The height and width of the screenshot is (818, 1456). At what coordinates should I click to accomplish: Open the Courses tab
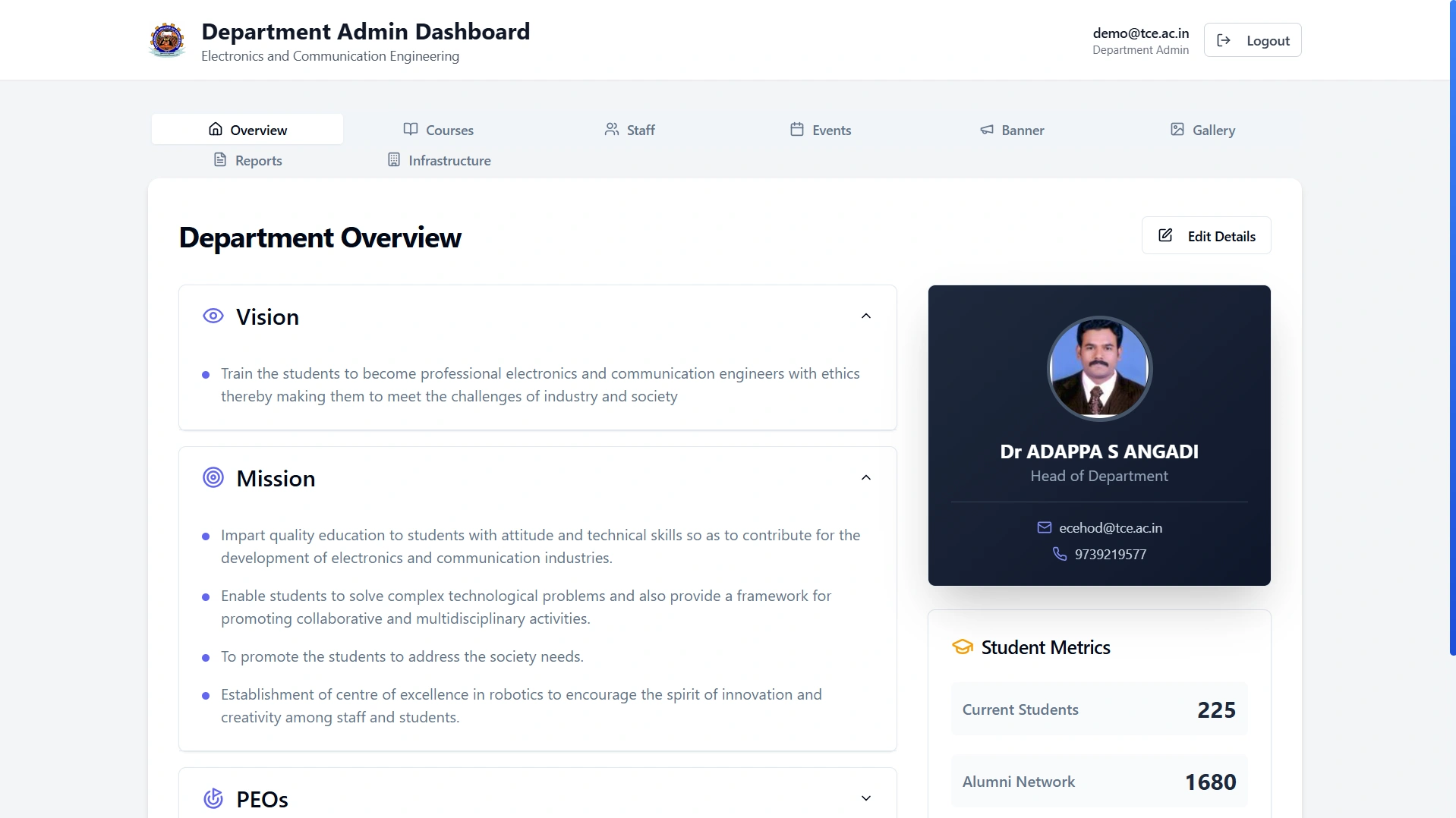tap(438, 129)
